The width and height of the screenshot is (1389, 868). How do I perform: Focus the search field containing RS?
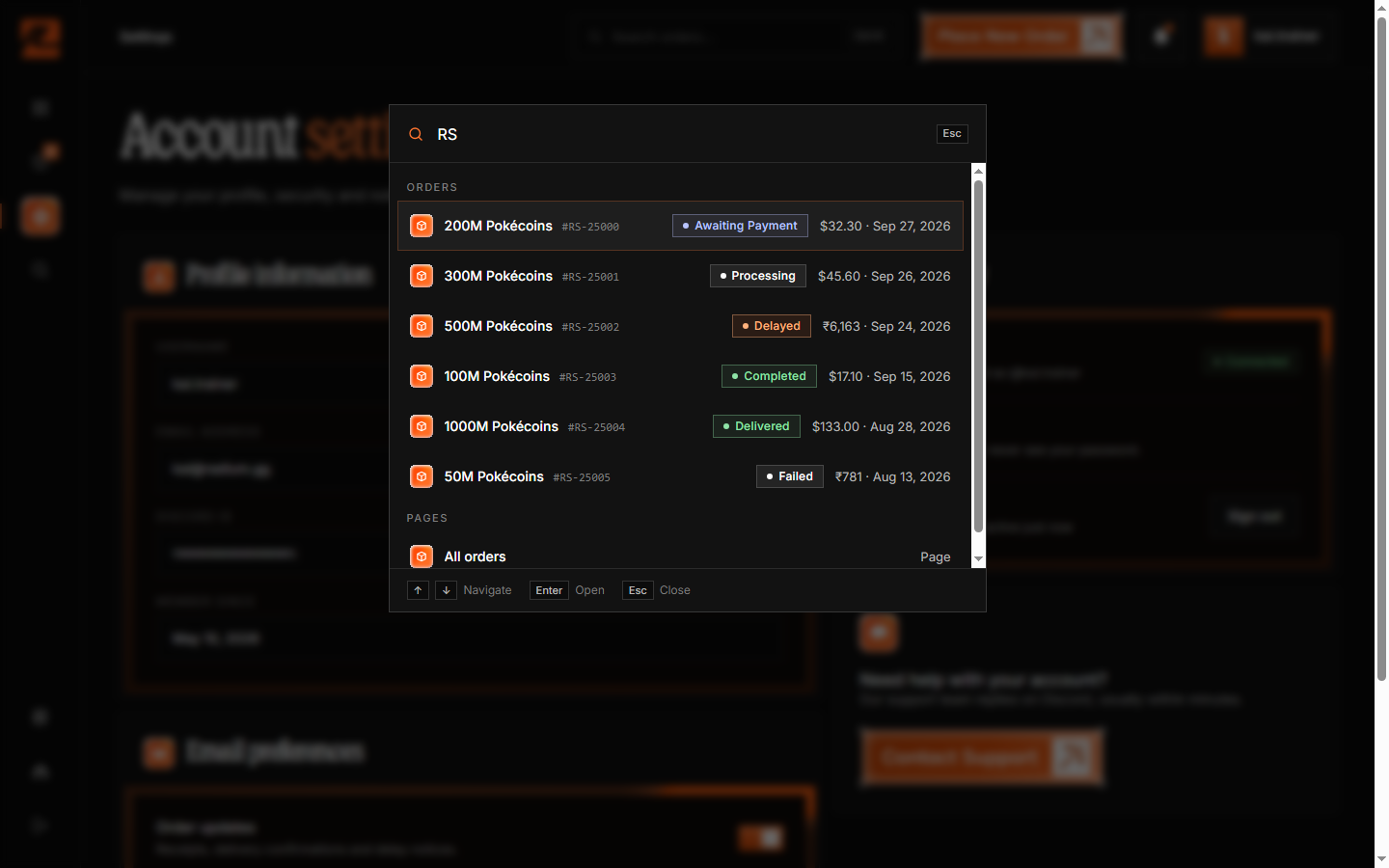(680, 134)
